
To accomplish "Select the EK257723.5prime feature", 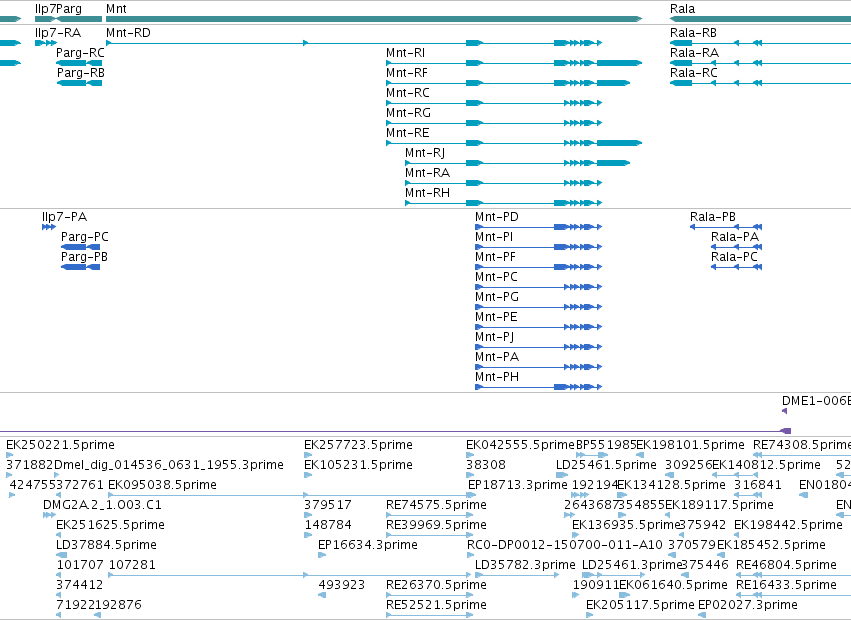I will click(x=358, y=445).
